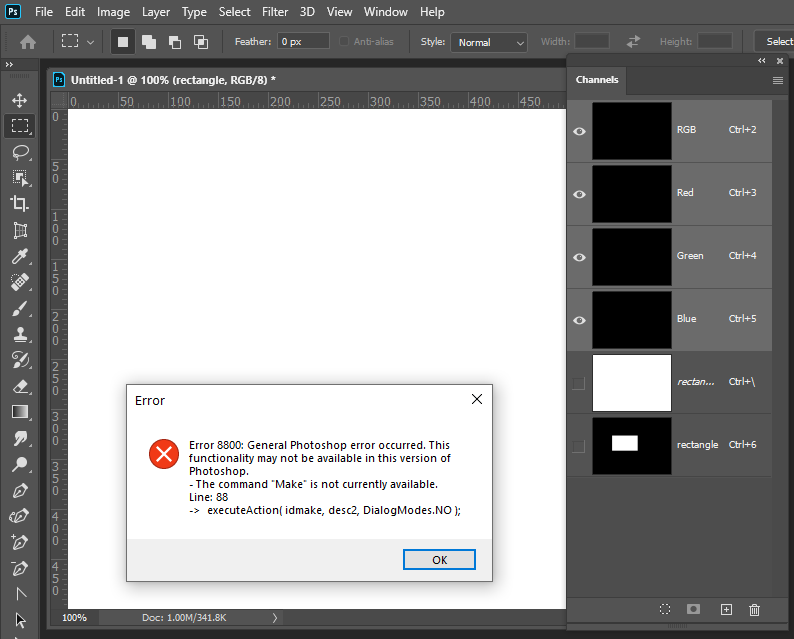Select the Dodge tool
Viewport: 794px width, 639px height.
click(x=20, y=464)
